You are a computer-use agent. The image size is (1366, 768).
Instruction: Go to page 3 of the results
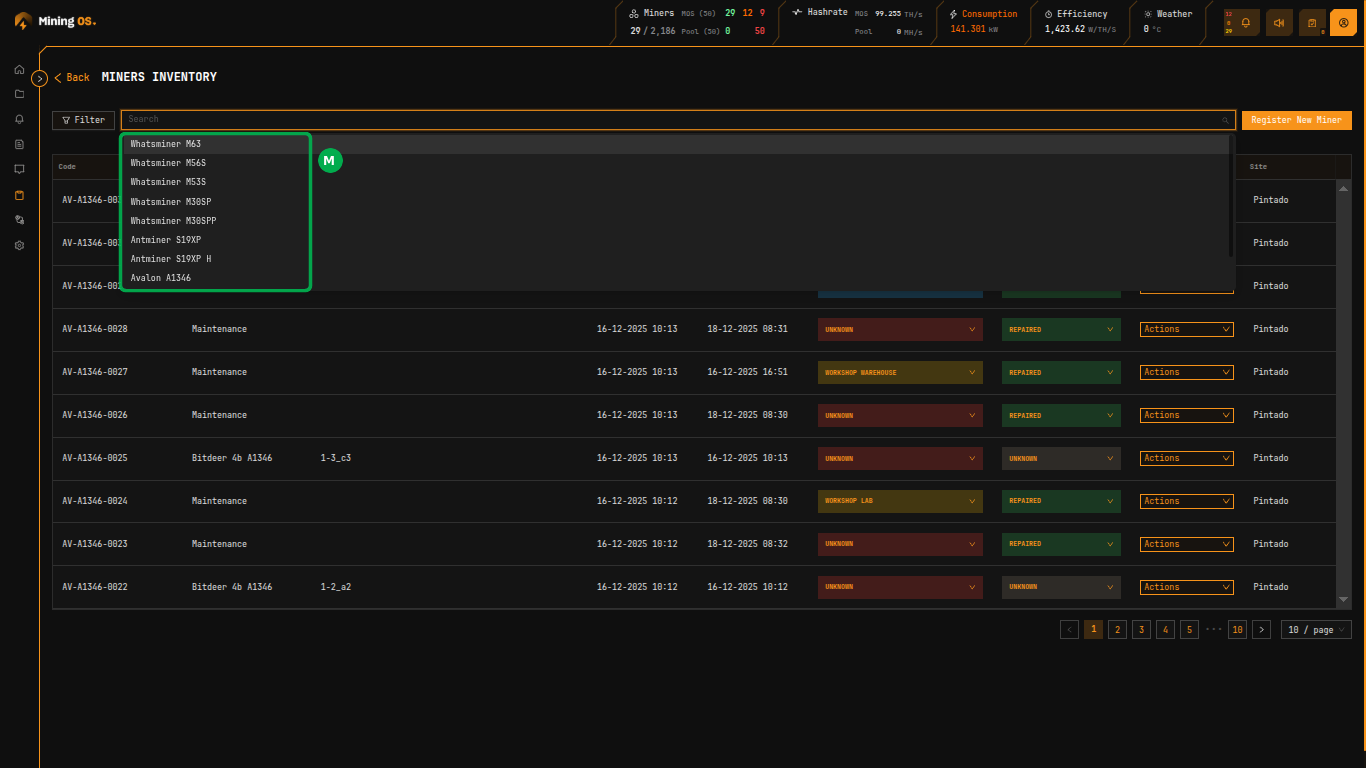pyautogui.click(x=1141, y=630)
